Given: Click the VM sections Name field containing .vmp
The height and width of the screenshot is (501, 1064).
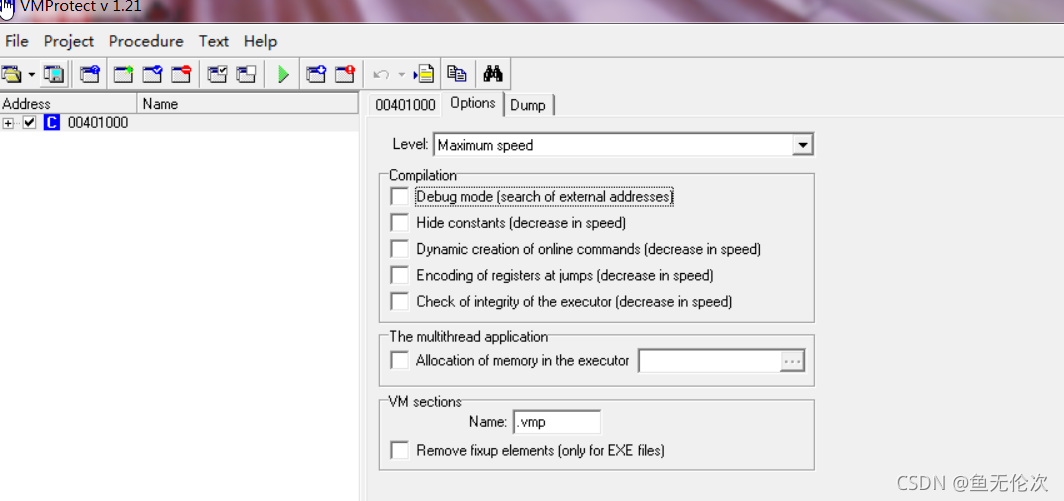Looking at the screenshot, I should pyautogui.click(x=557, y=422).
